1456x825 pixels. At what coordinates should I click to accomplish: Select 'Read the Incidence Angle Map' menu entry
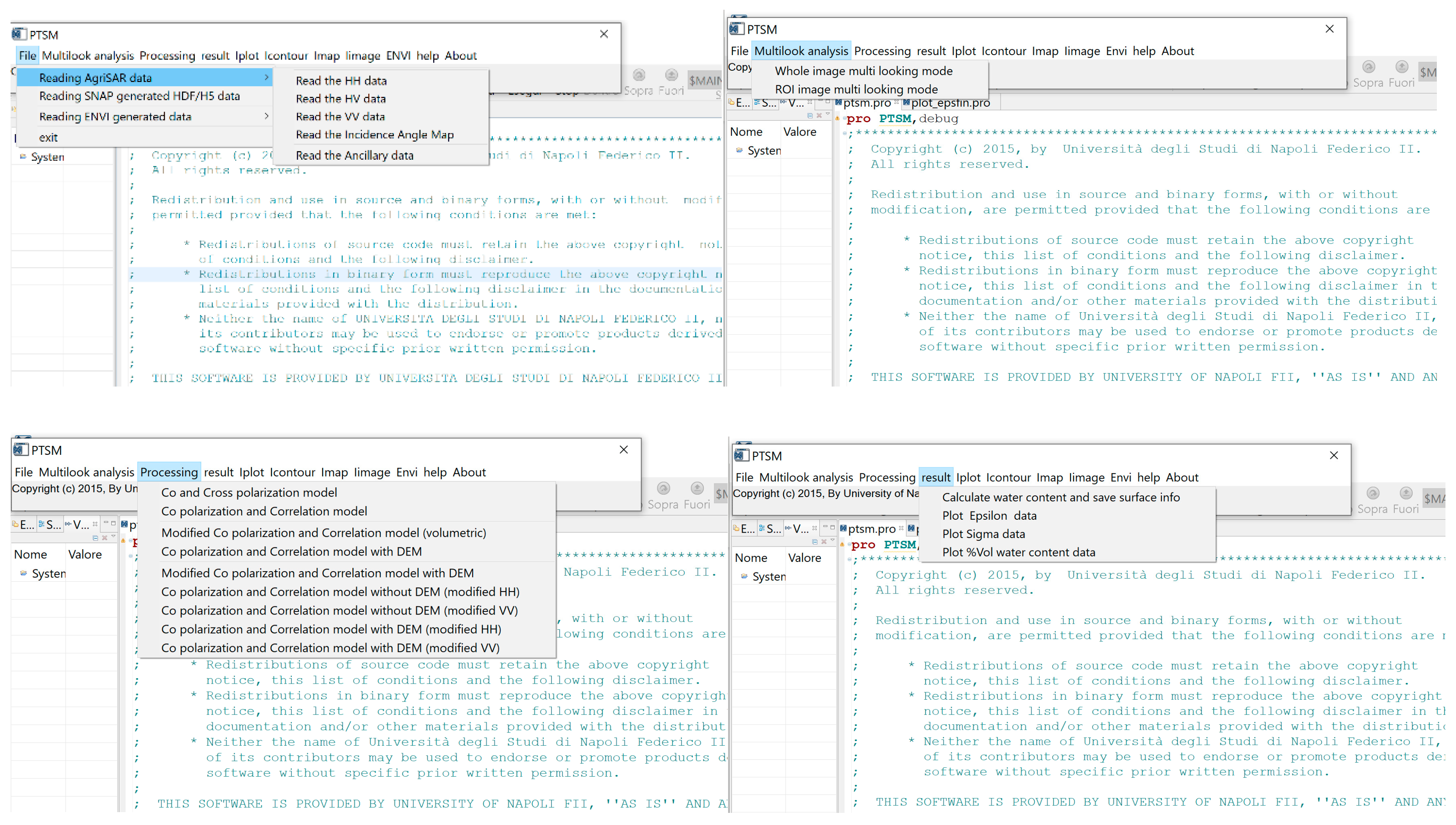[375, 134]
